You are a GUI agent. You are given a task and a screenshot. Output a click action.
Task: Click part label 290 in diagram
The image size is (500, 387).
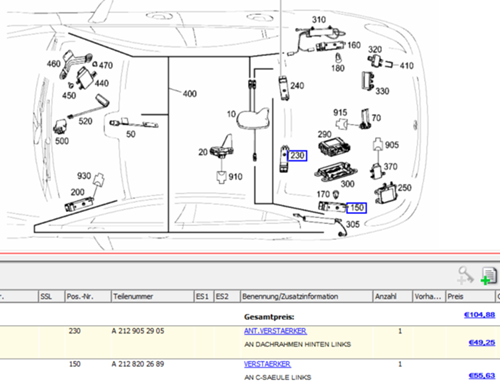(324, 134)
